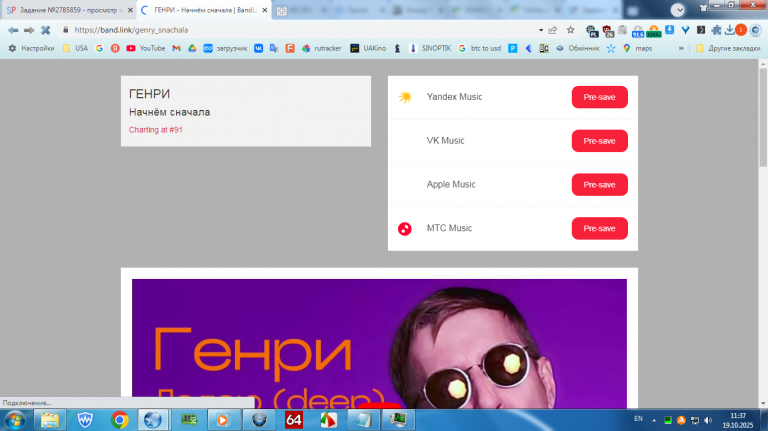Viewport: 768px width, 431px height.
Task: Open the Windows Start menu
Action: click(15, 420)
